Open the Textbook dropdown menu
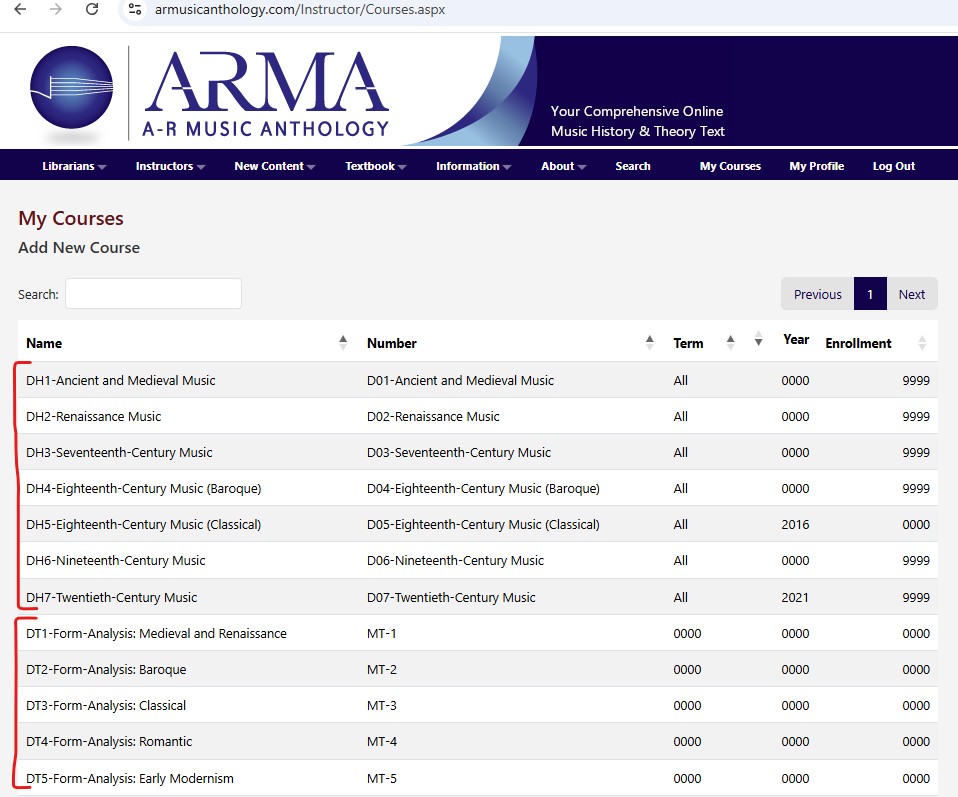This screenshot has height=797, width=958. 375,166
